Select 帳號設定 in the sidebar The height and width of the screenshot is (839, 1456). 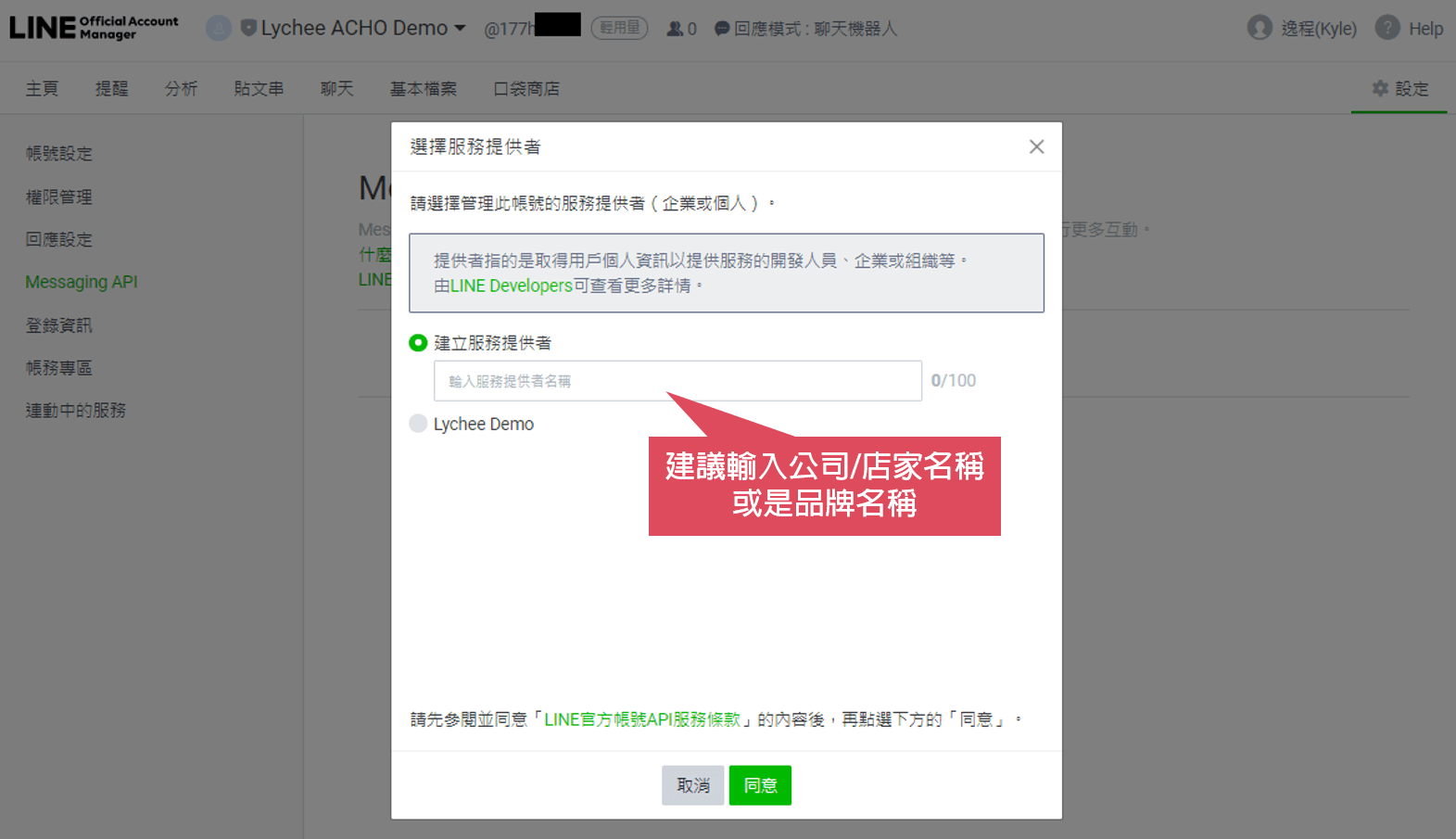point(59,154)
